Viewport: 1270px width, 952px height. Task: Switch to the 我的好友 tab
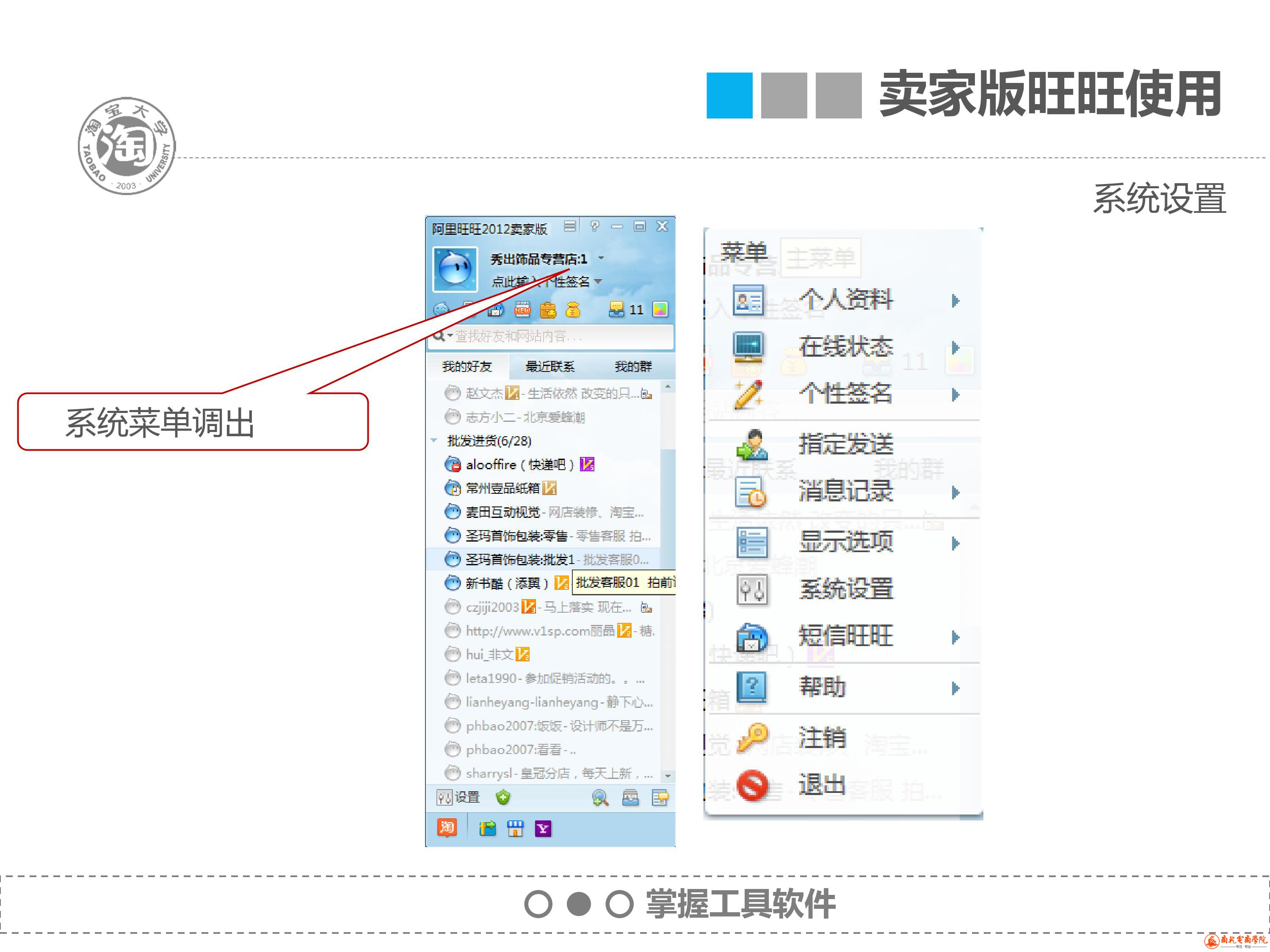tap(467, 367)
